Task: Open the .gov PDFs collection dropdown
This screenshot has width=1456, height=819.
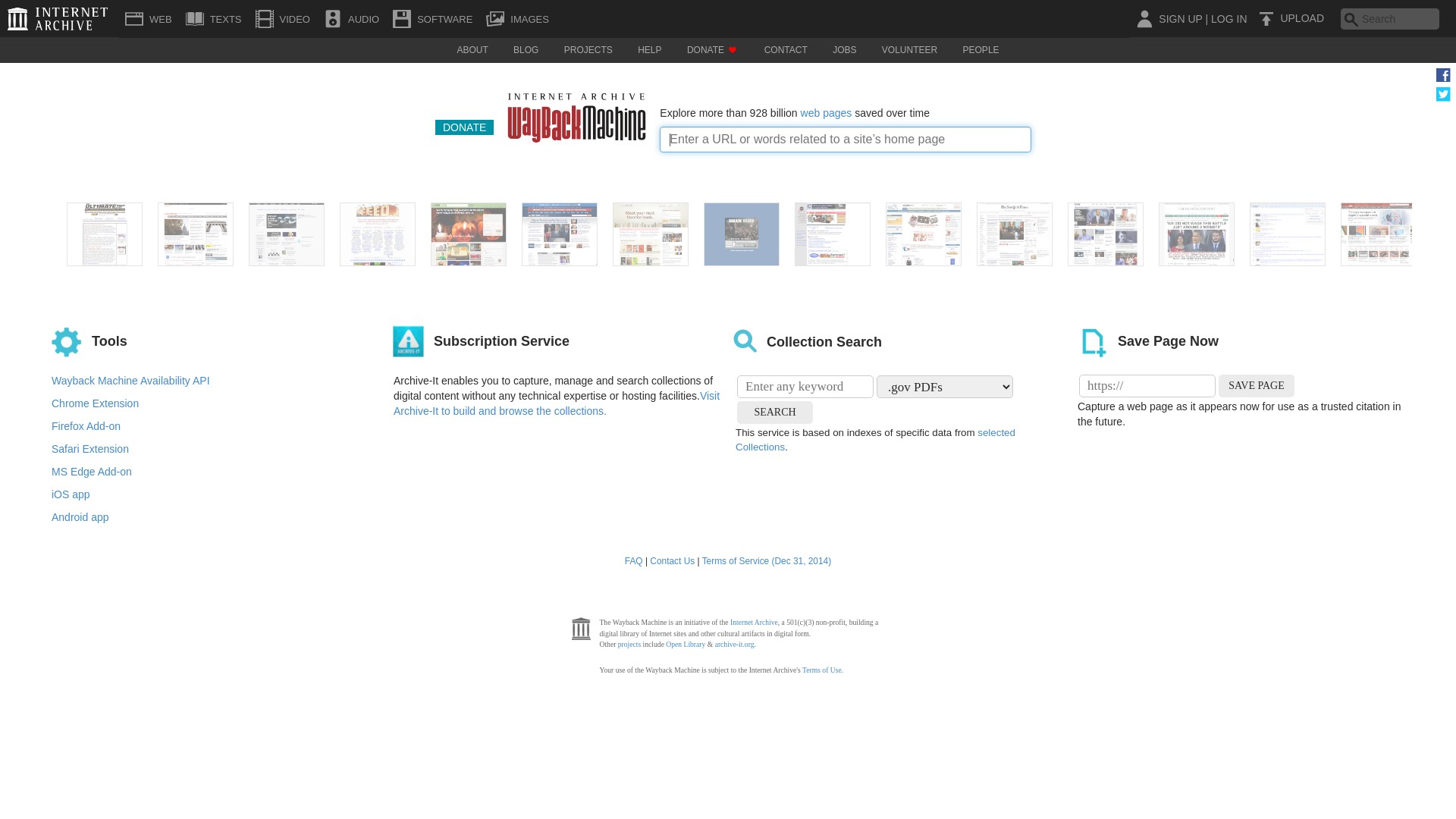Action: tap(944, 387)
